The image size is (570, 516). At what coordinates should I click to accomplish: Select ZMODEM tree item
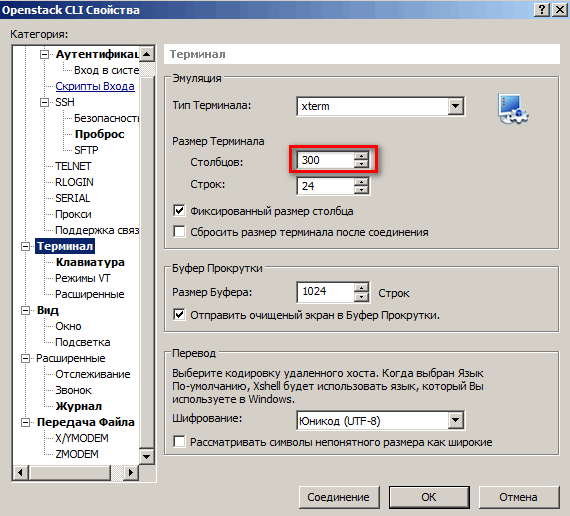[x=77, y=454]
